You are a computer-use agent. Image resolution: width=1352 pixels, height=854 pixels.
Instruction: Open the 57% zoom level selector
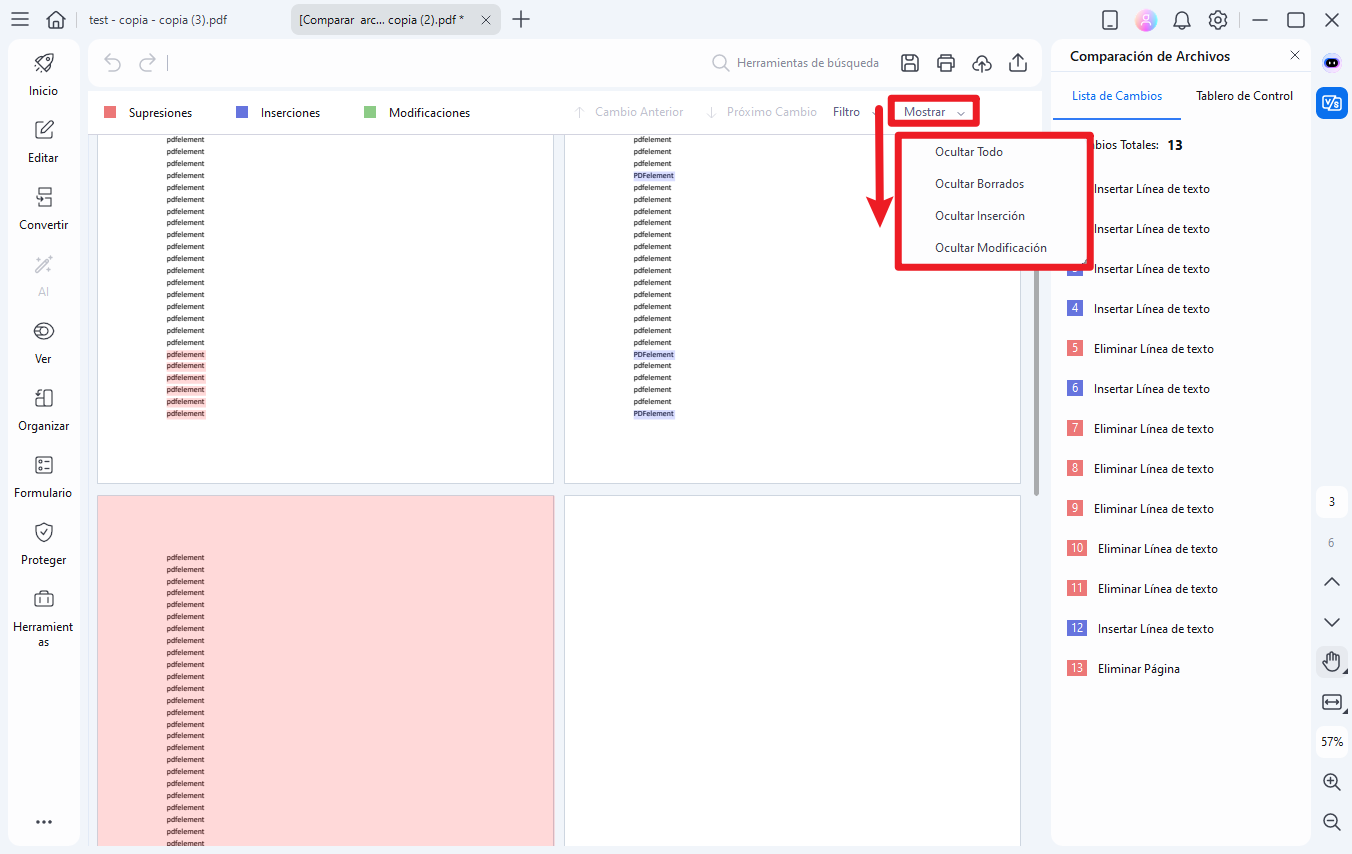[1331, 742]
